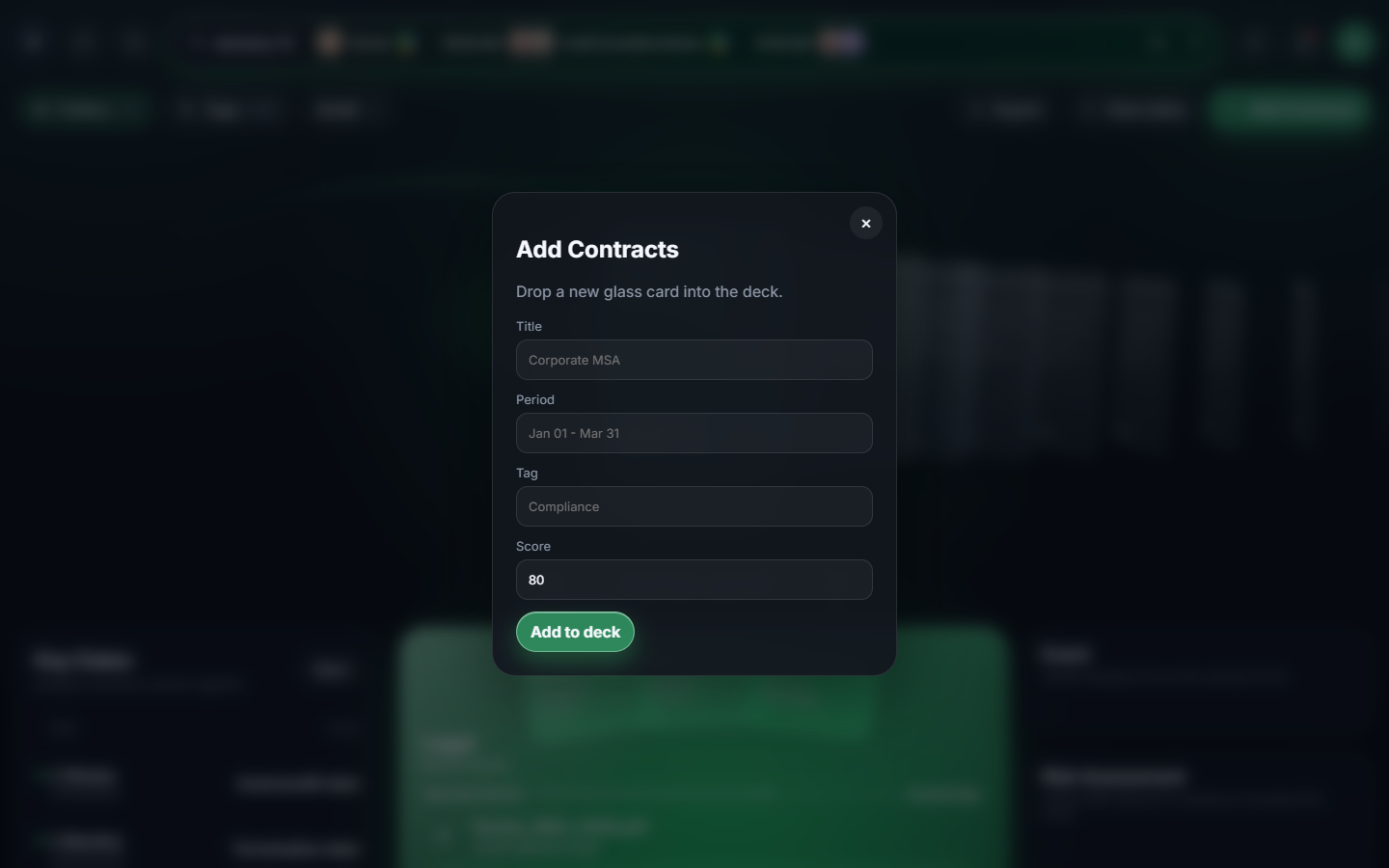This screenshot has width=1389, height=868.
Task: Click the "Title" label above the first field
Action: [x=529, y=326]
